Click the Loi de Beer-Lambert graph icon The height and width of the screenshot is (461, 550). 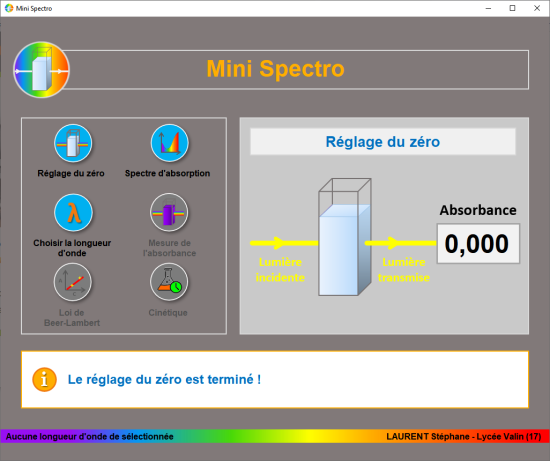click(73, 282)
